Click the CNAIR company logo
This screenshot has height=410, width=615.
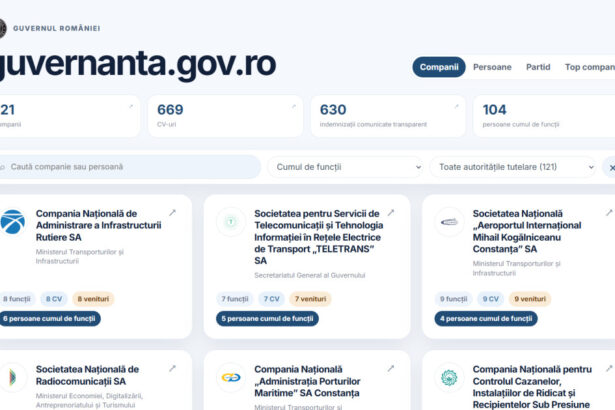pos(13,222)
